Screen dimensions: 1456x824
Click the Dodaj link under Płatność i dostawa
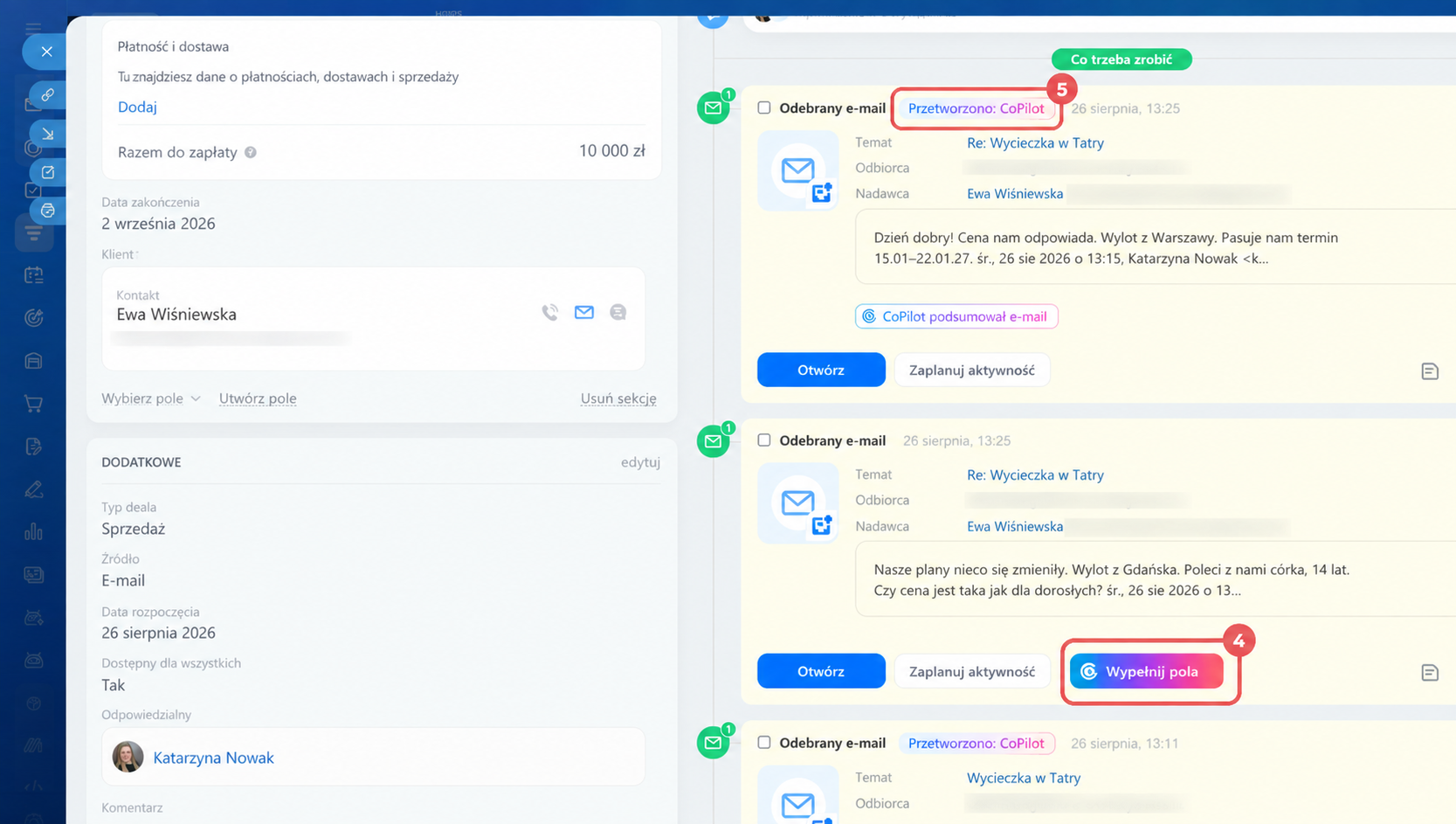tap(137, 107)
